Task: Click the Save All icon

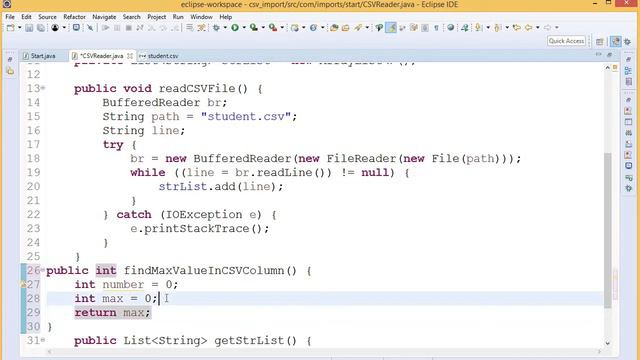Action: coord(41,27)
